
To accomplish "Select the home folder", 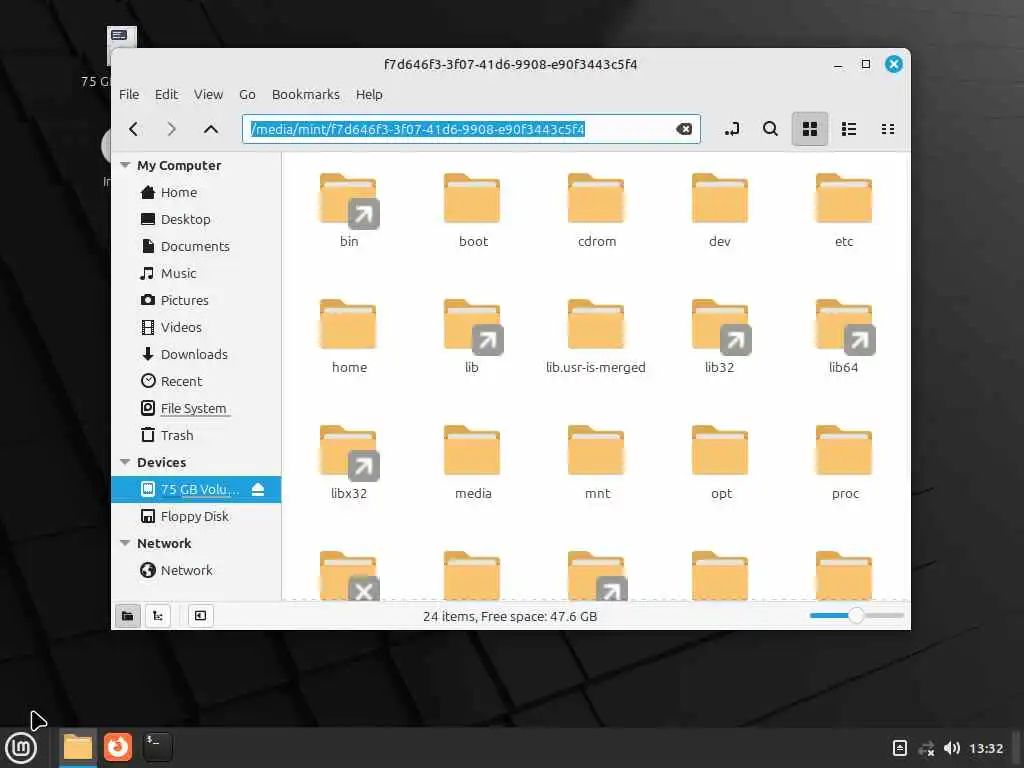I will tap(349, 336).
